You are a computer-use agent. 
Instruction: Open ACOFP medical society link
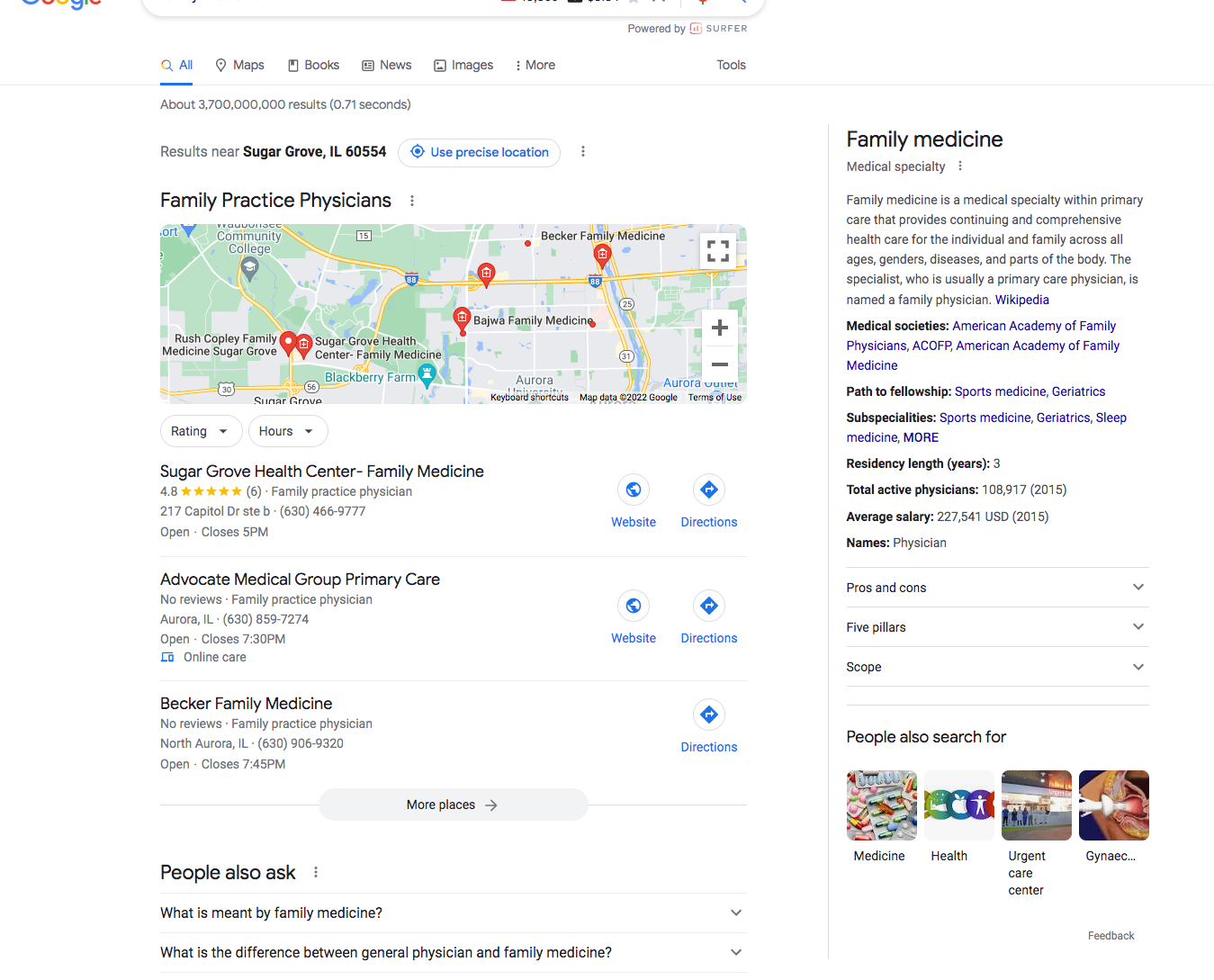(931, 346)
